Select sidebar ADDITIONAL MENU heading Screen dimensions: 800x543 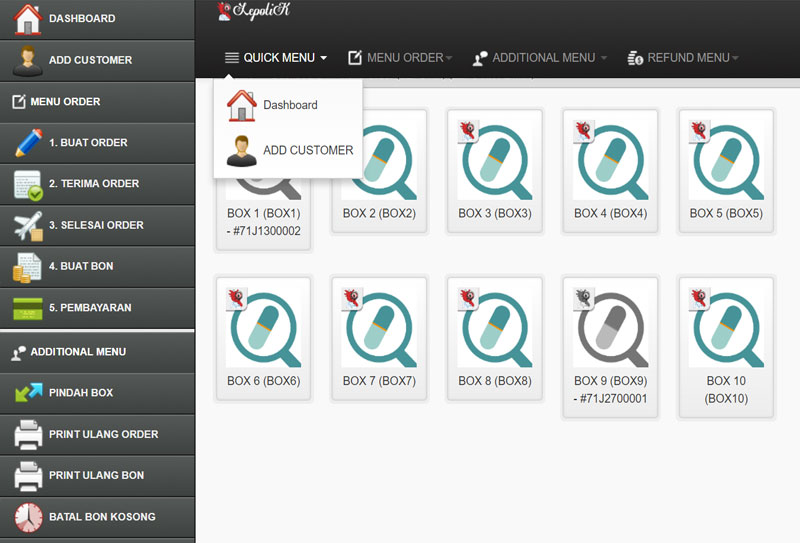97,352
